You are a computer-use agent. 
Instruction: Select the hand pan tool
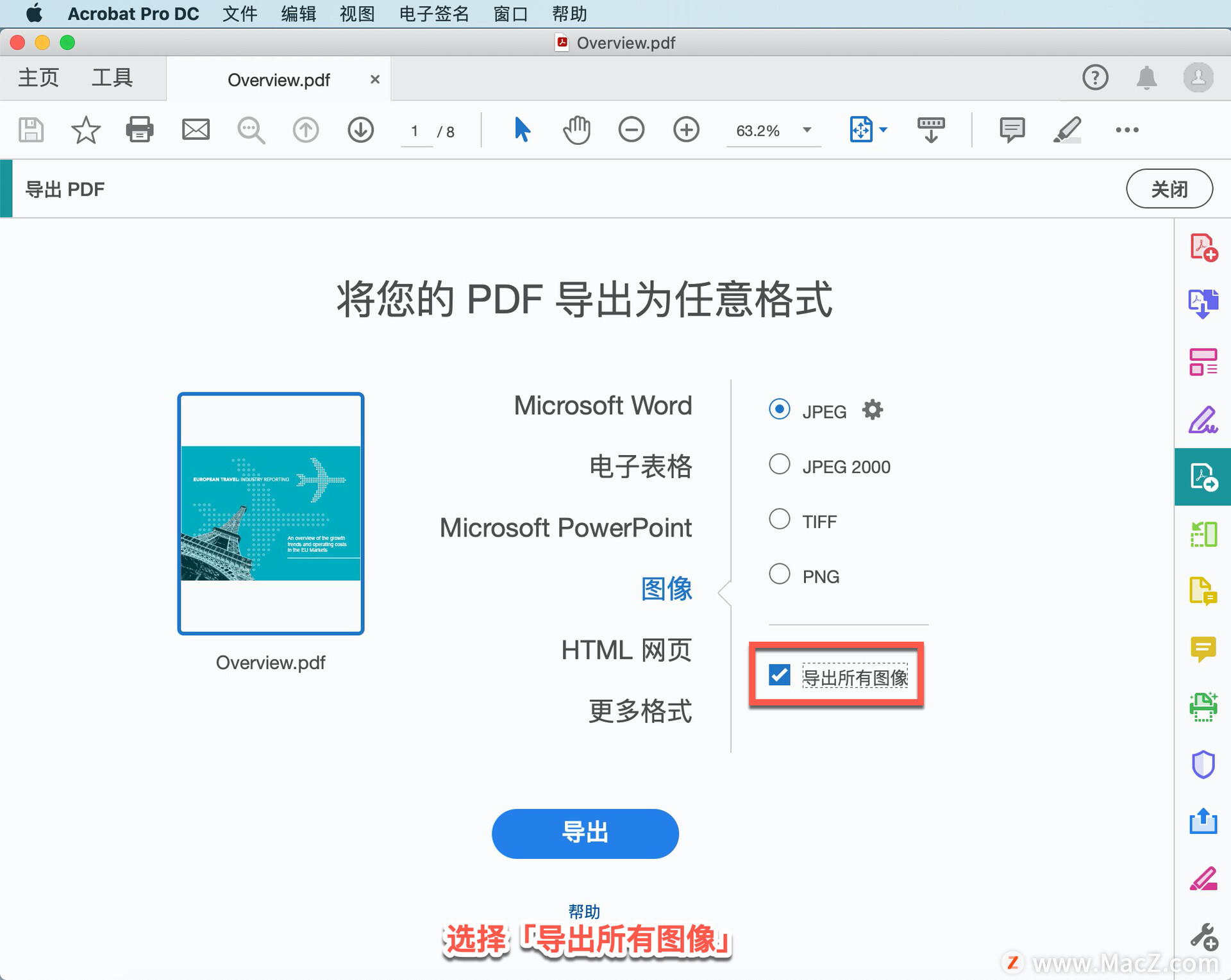tap(576, 129)
